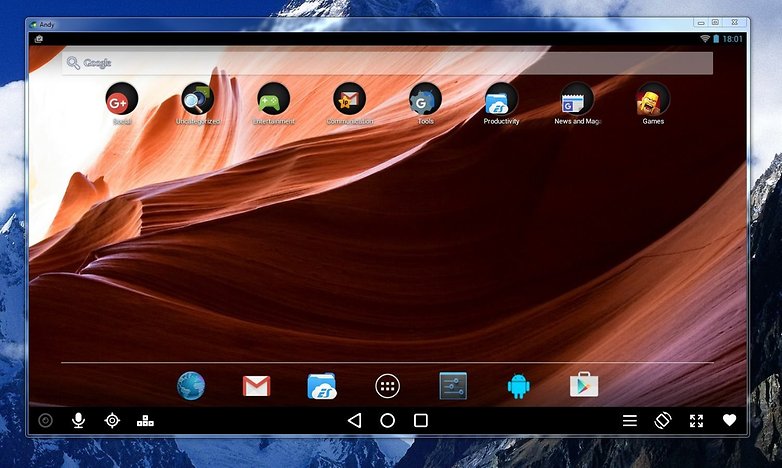782x468 pixels.
Task: Rotate the emulator screen orientation
Action: tap(663, 421)
